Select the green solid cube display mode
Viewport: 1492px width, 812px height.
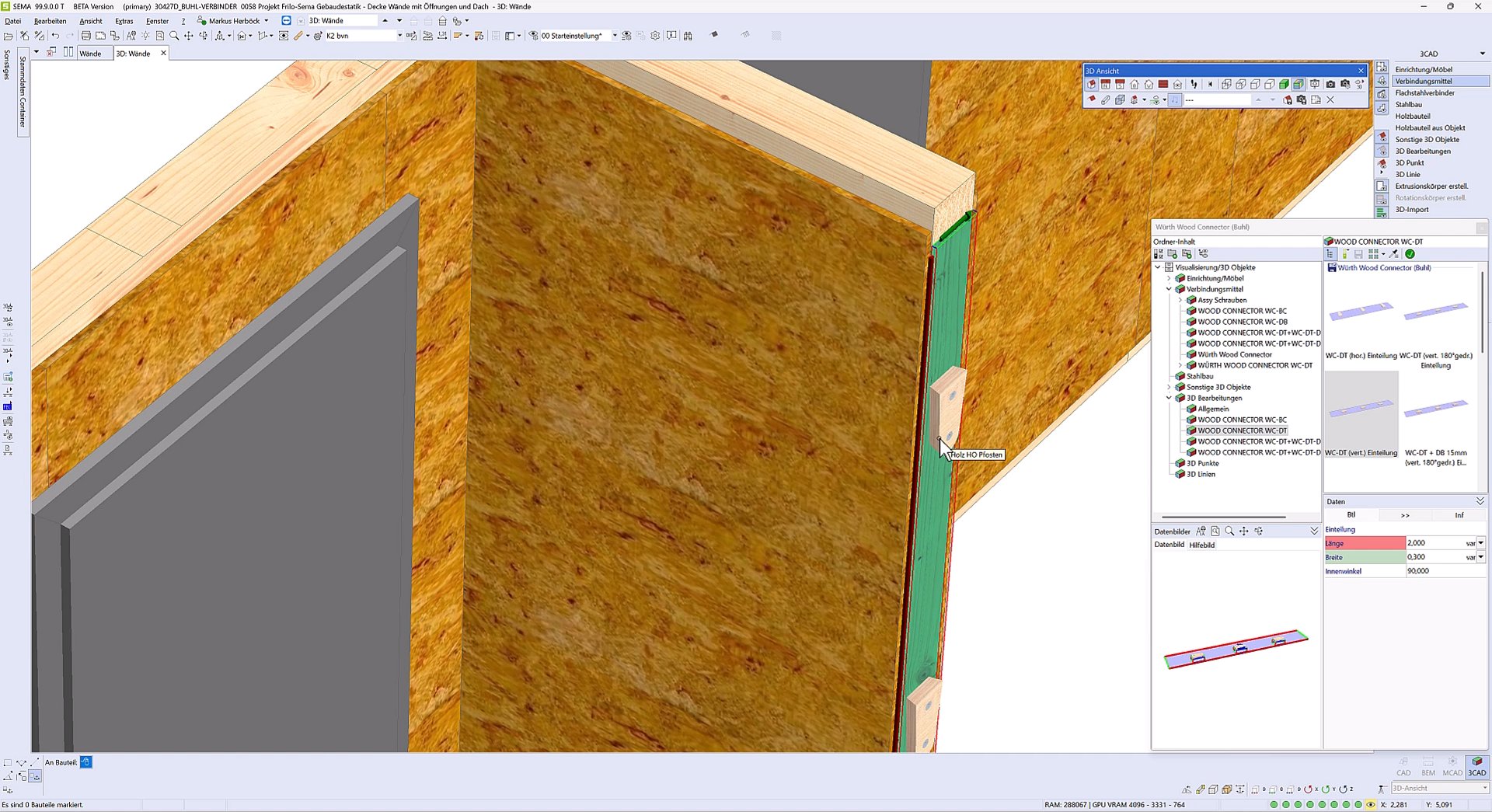(x=1284, y=84)
